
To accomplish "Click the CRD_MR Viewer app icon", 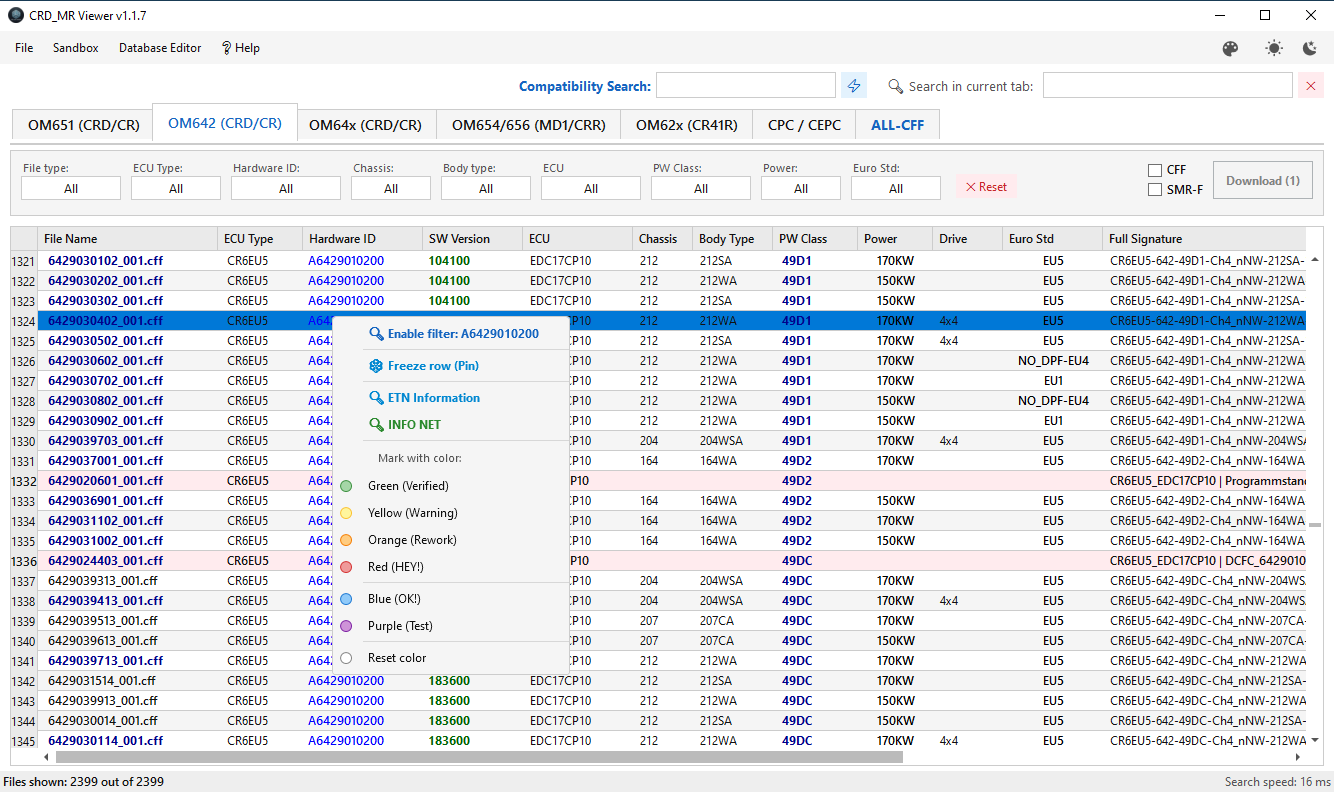I will point(16,15).
